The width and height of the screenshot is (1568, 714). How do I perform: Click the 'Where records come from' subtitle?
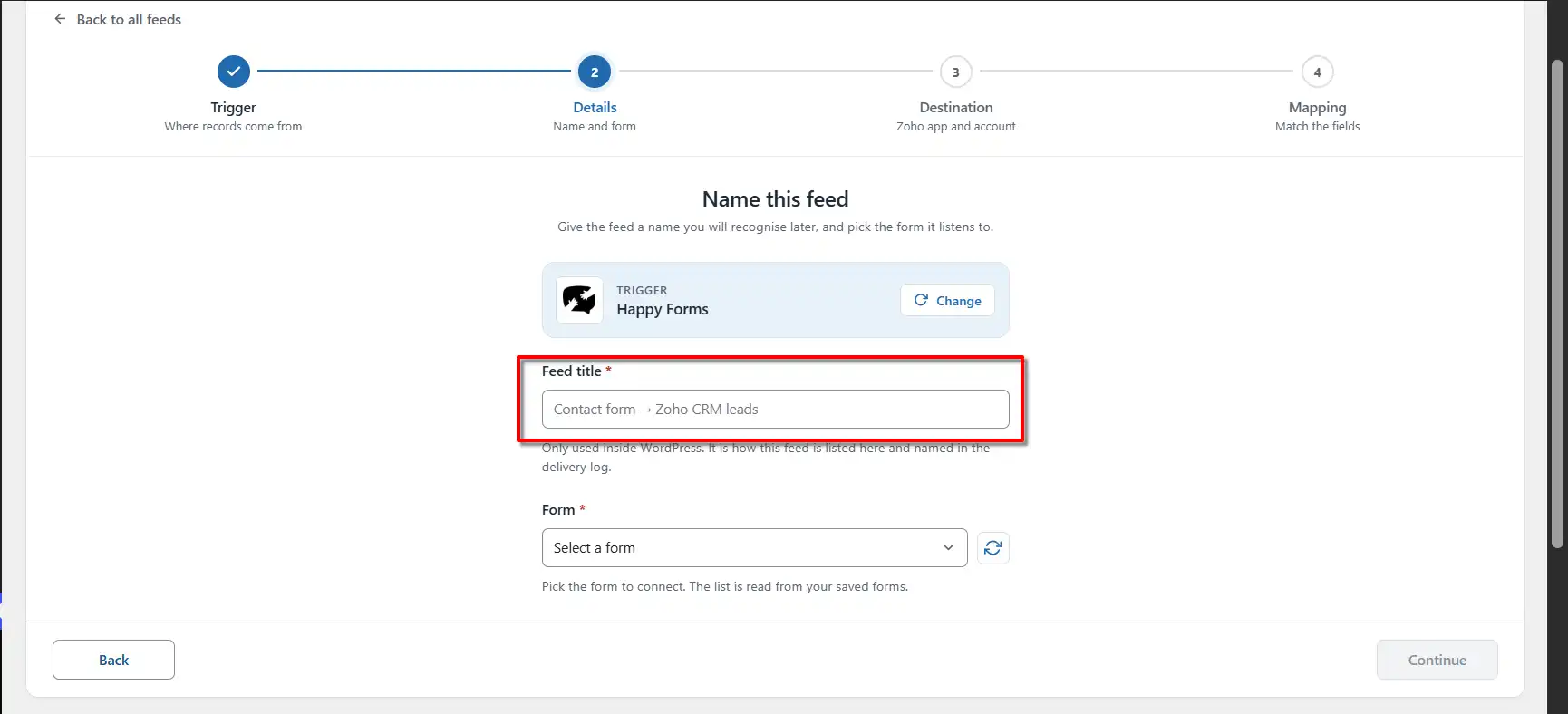click(234, 127)
